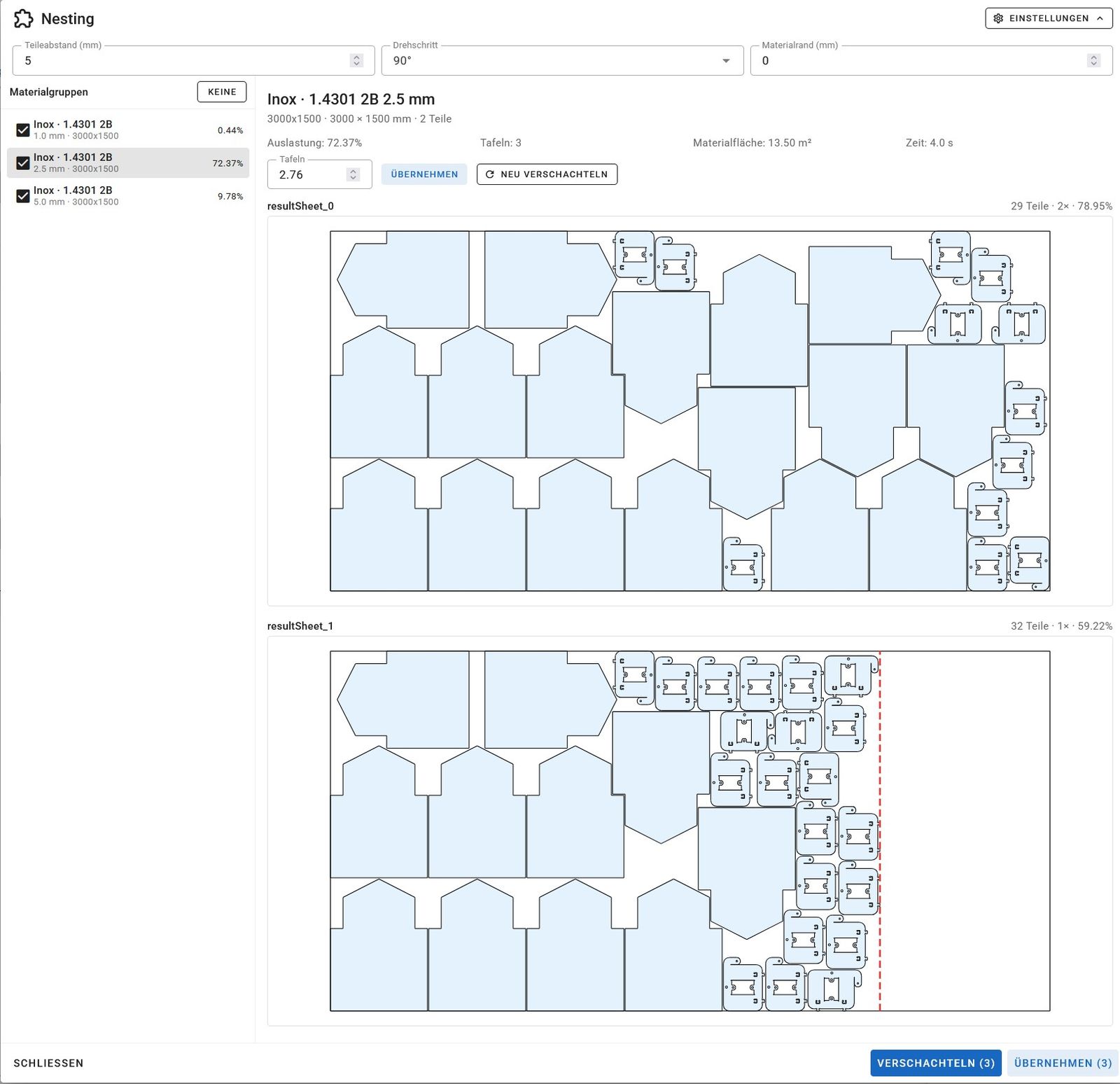Screen dimensions: 1120x1084
Task: Click ÜBERNEHMEN next to Tafeln field
Action: tap(424, 174)
